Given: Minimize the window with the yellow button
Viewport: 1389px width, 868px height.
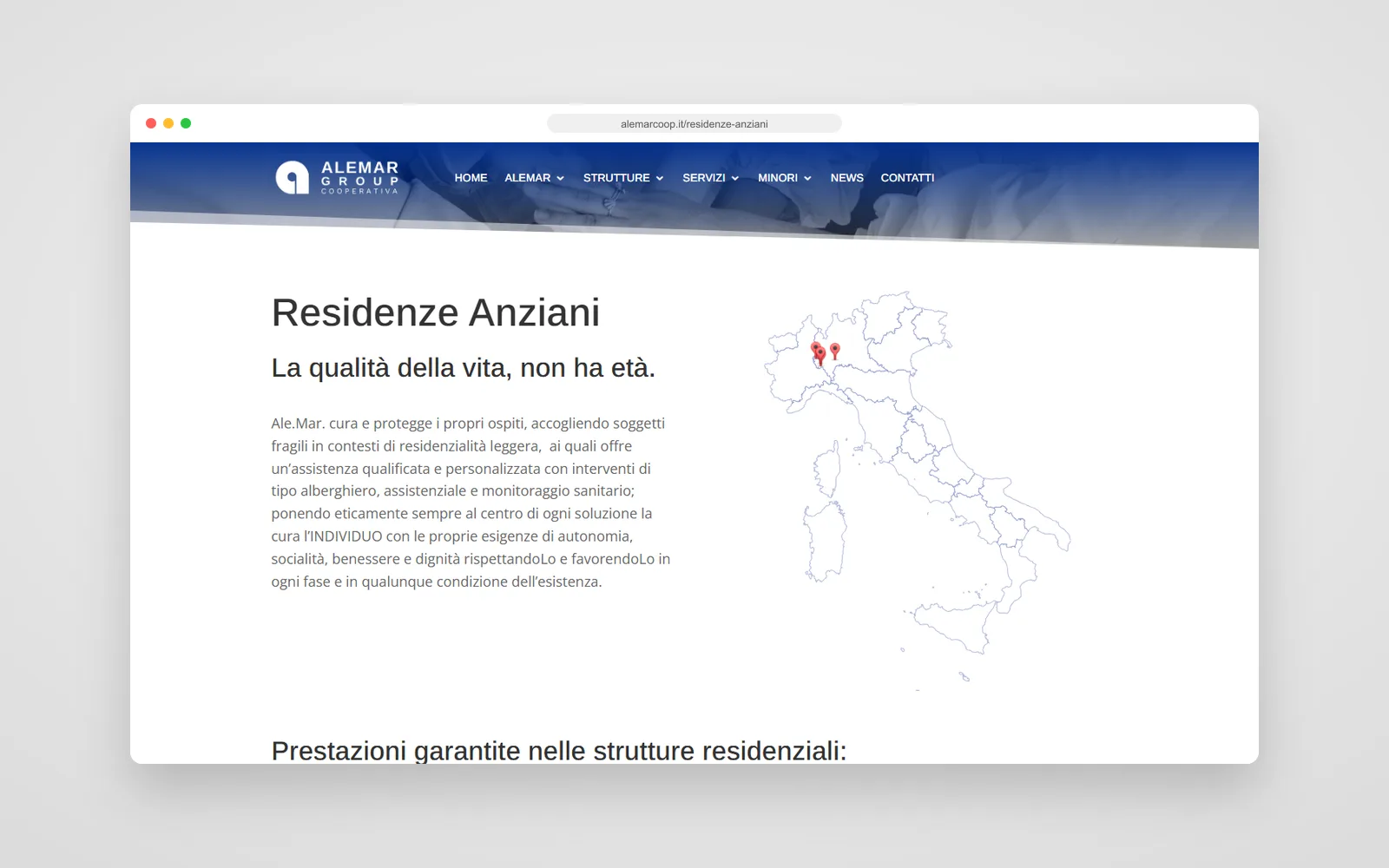Looking at the screenshot, I should [168, 123].
